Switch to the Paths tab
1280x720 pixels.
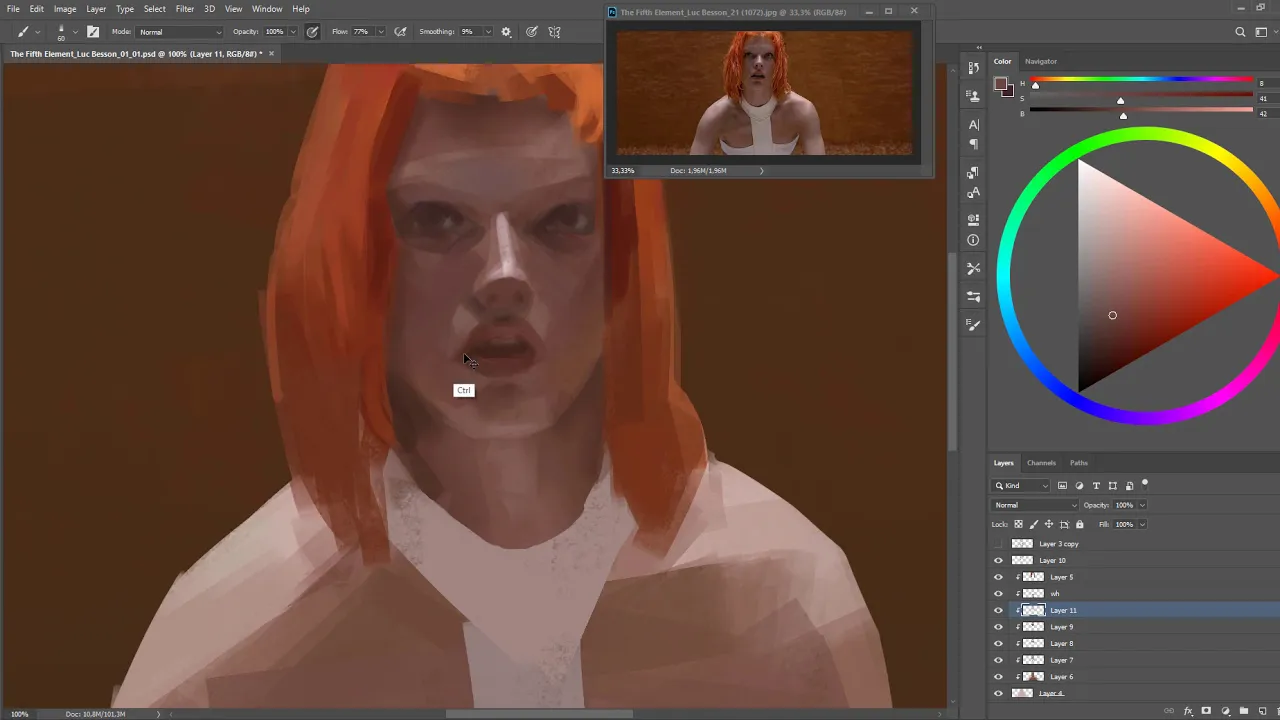1079,463
